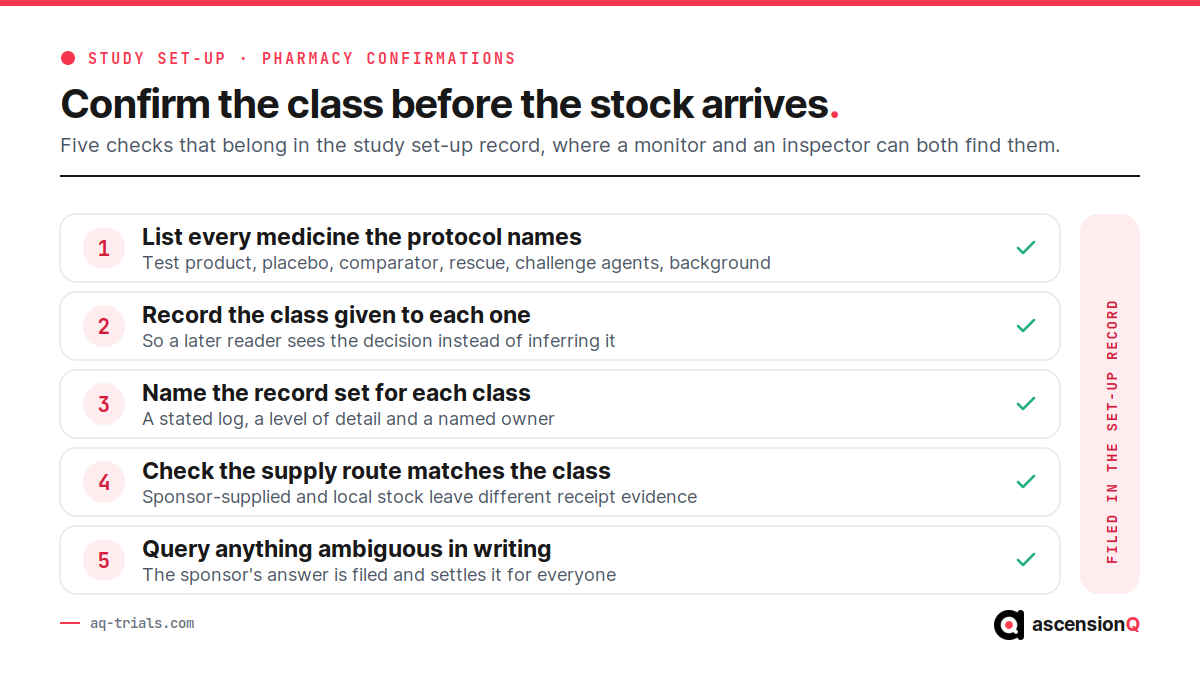Select the Study Set-Up Pharmacy Confirmations label
Image resolution: width=1200 pixels, height=675 pixels.
[x=302, y=58]
